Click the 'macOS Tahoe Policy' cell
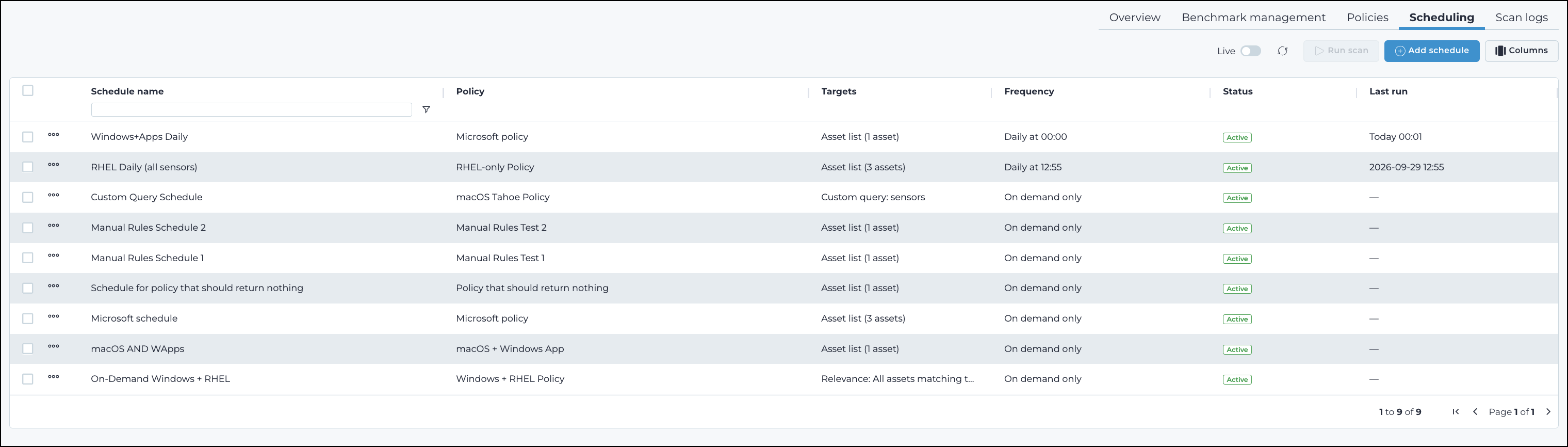This screenshot has width=1568, height=447. pos(502,197)
